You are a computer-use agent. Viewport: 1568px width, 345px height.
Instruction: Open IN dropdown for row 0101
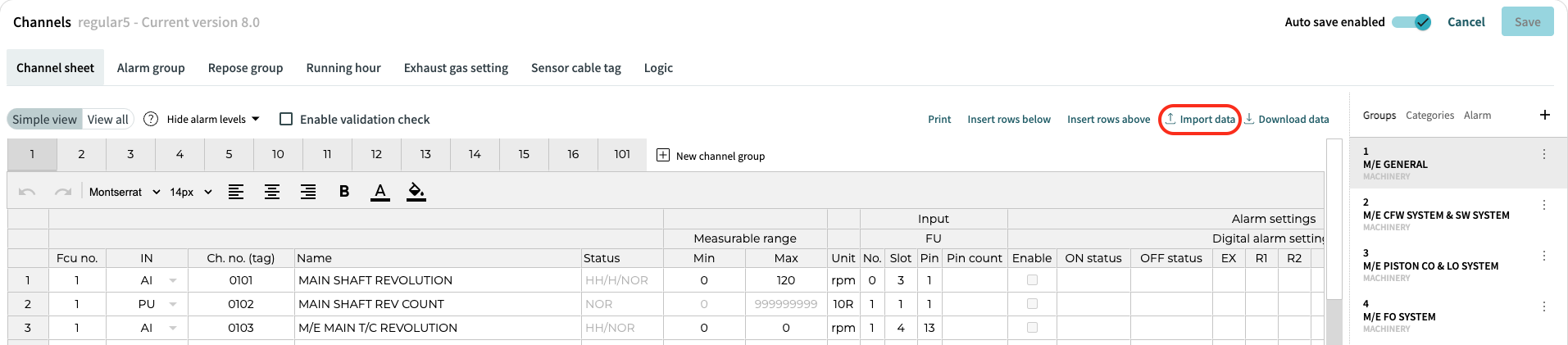[x=173, y=280]
